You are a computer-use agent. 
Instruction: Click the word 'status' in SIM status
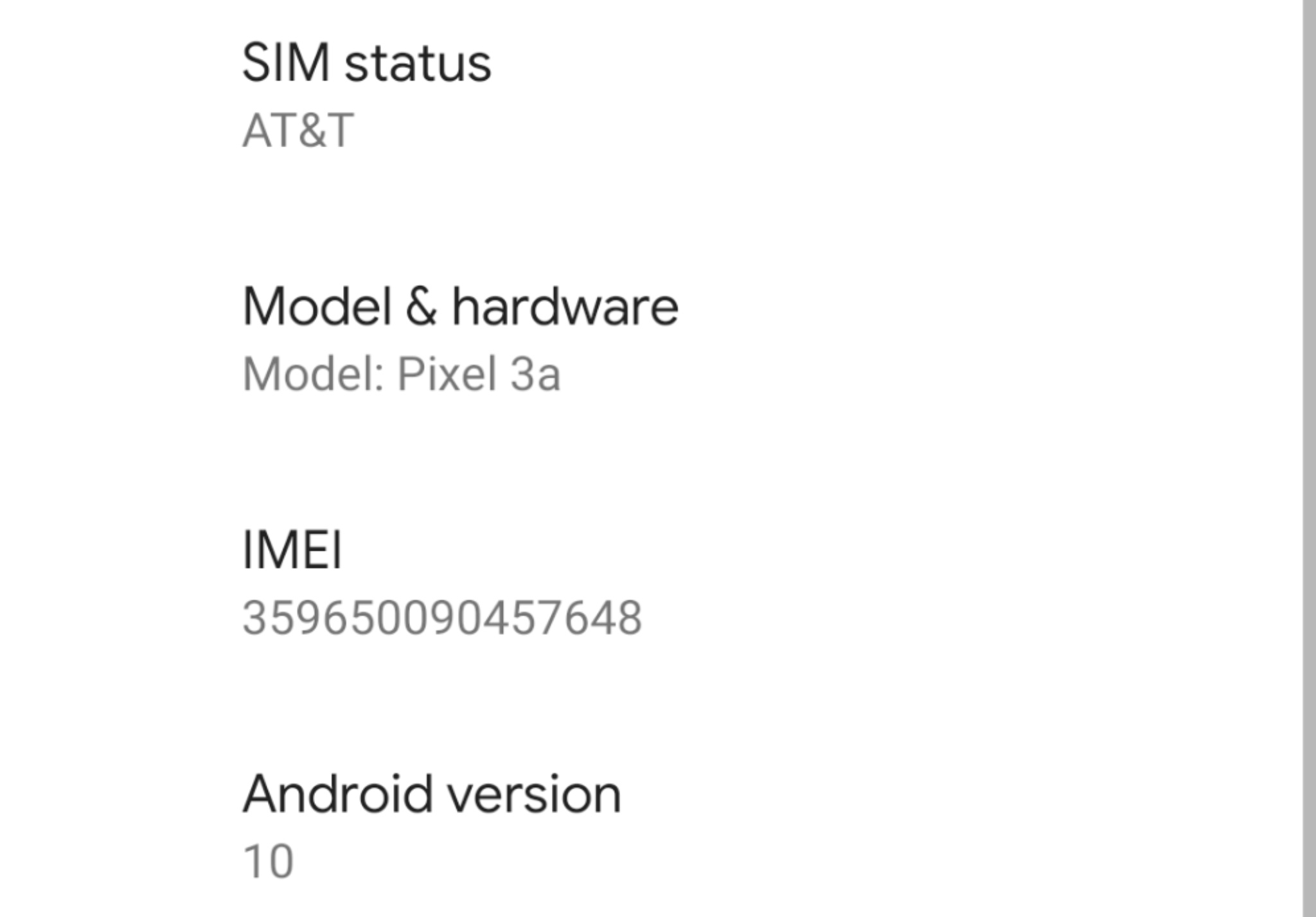click(x=418, y=64)
